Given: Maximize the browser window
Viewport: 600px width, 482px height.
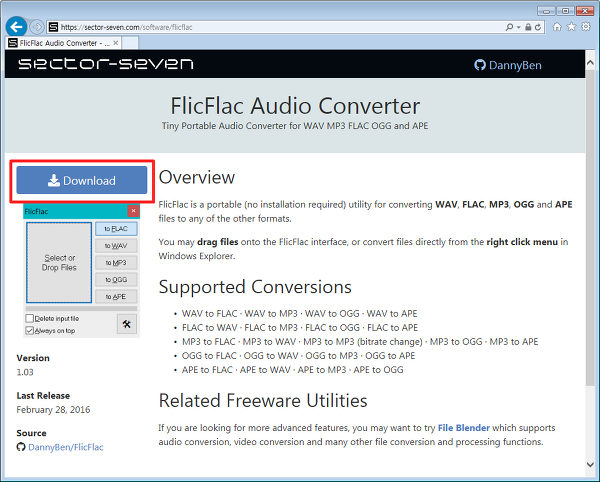Looking at the screenshot, I should [x=565, y=11].
